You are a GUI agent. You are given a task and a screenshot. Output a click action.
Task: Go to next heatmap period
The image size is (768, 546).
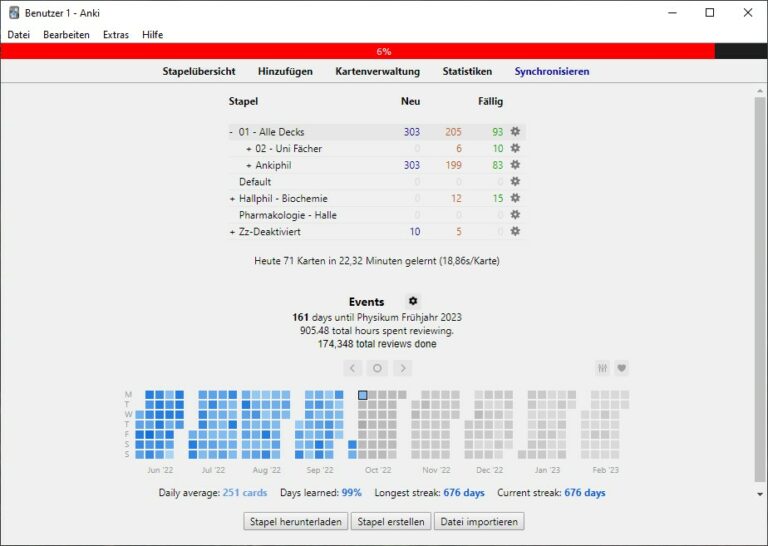click(x=403, y=368)
